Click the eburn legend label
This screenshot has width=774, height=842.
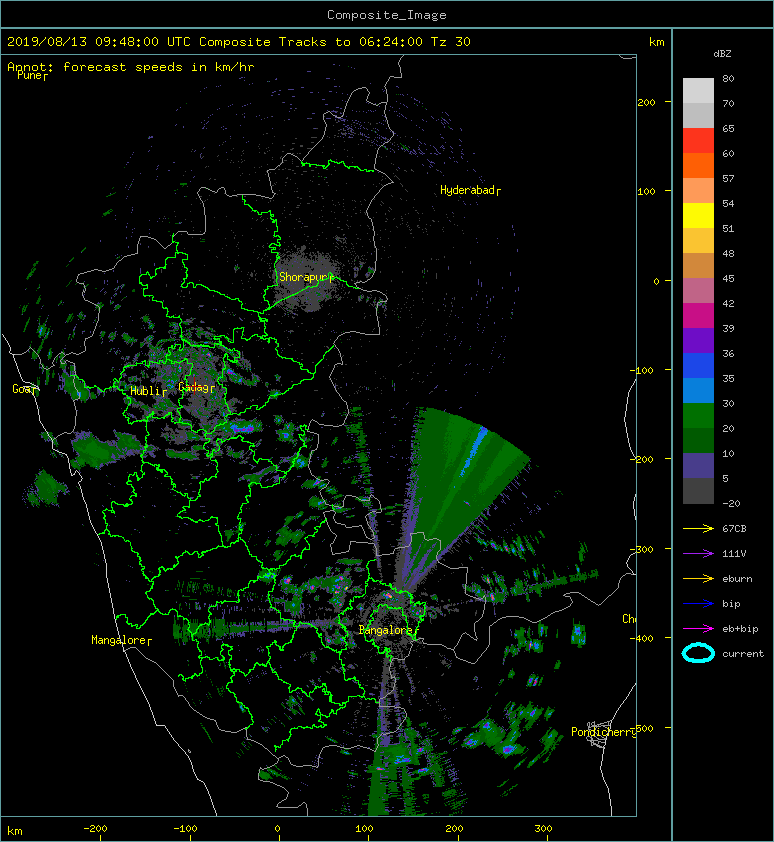(x=737, y=578)
